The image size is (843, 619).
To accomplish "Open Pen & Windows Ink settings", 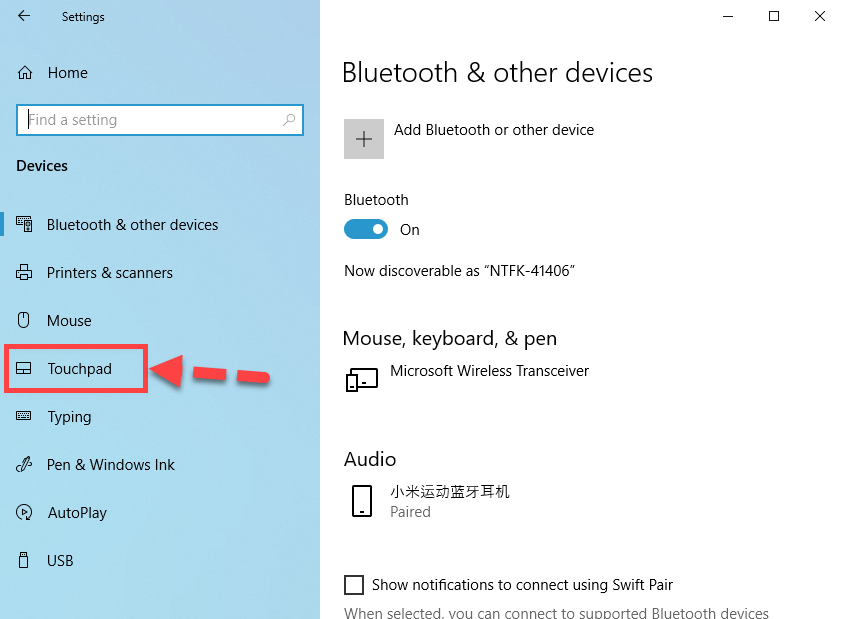I will (110, 465).
